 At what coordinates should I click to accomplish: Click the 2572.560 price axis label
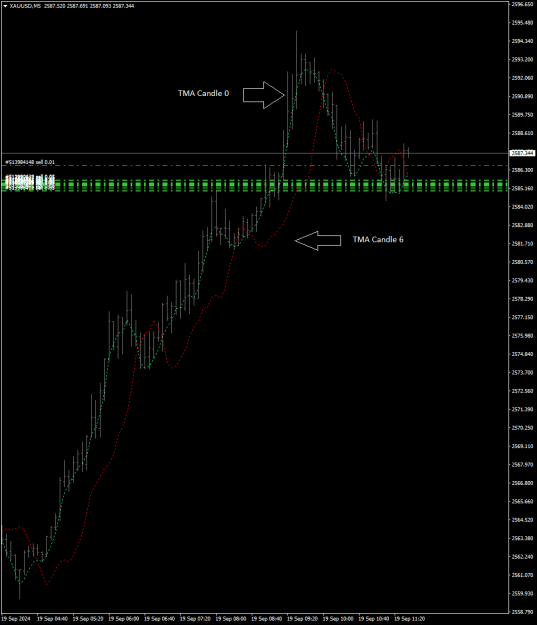coord(523,391)
